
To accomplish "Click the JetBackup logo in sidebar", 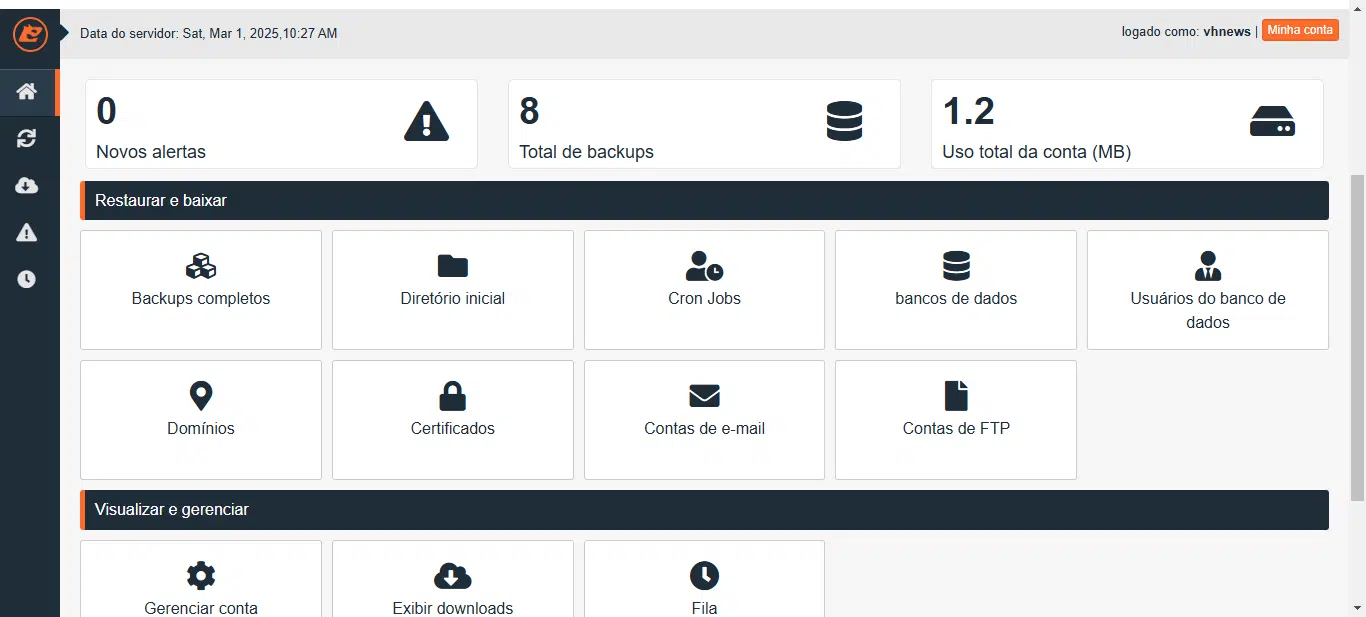I will pyautogui.click(x=29, y=33).
